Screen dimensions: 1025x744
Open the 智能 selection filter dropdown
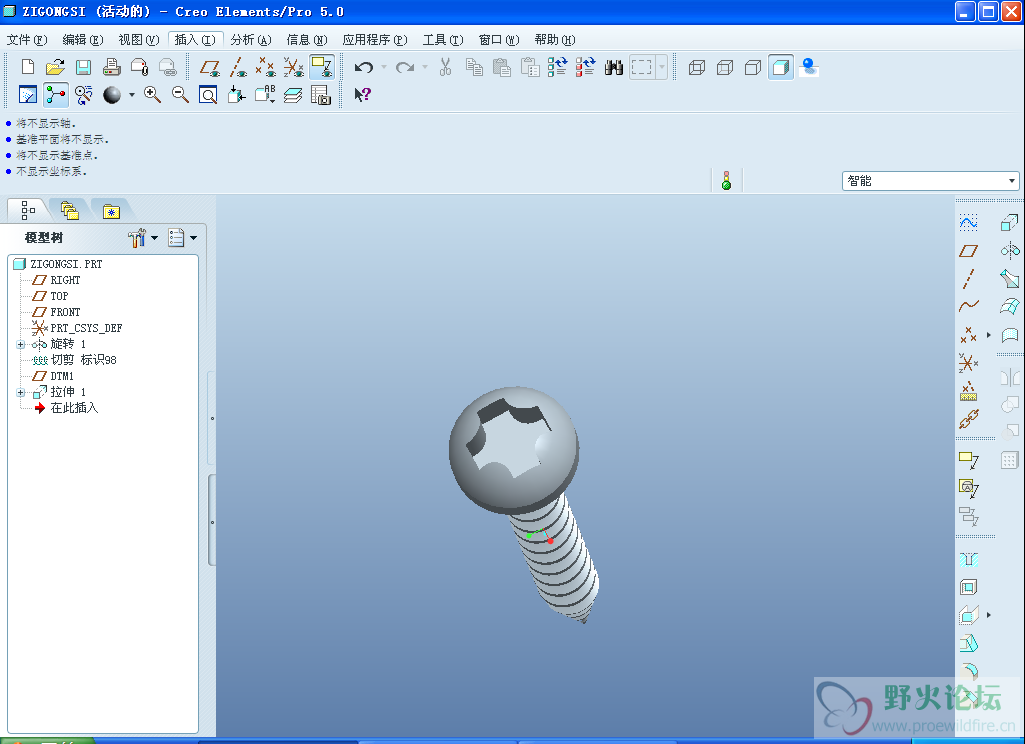[930, 180]
